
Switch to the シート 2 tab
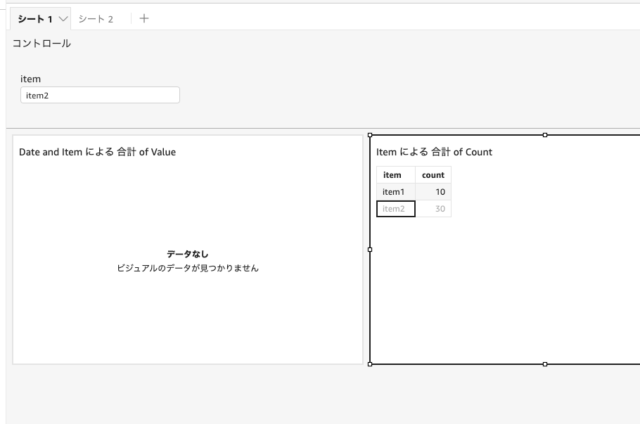click(96, 19)
